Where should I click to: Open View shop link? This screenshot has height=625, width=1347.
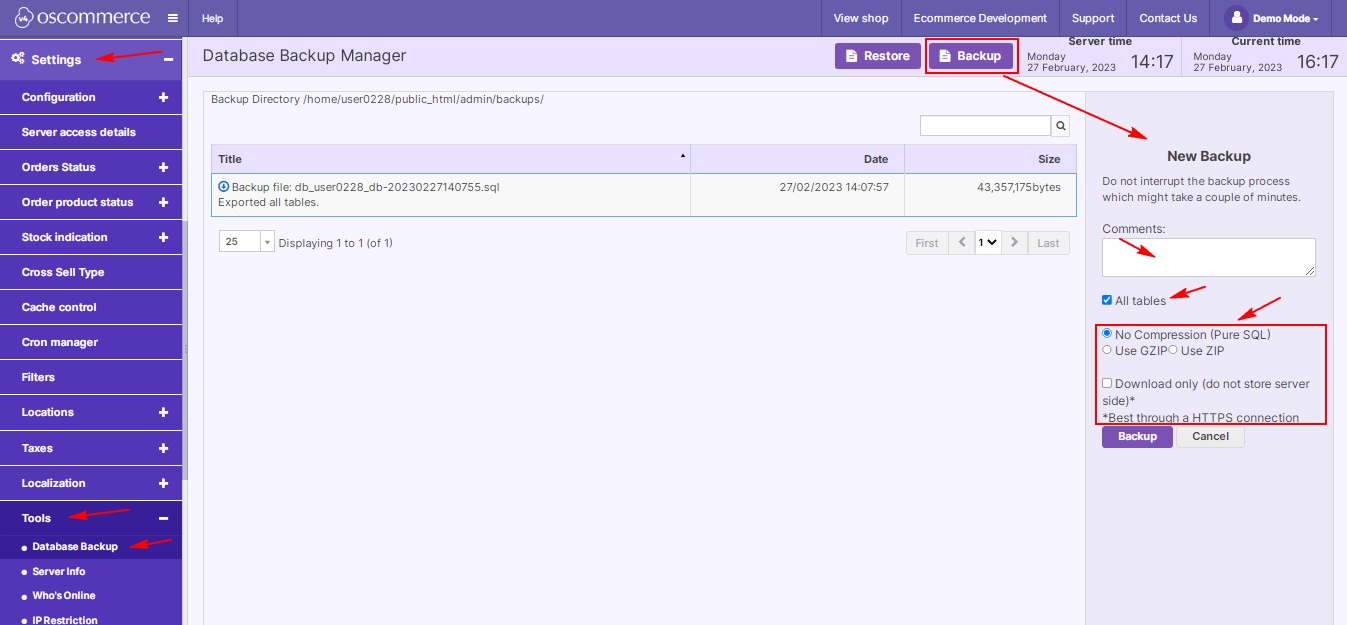[861, 18]
